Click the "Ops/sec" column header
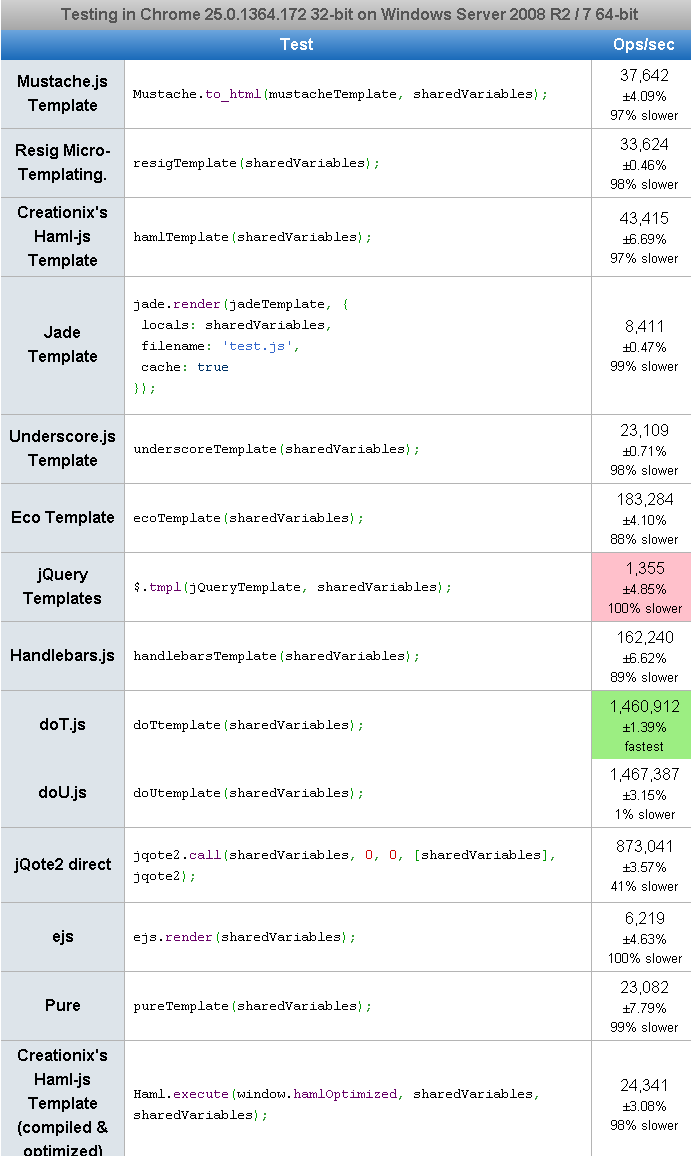Image resolution: width=691 pixels, height=1156 pixels. (x=643, y=45)
